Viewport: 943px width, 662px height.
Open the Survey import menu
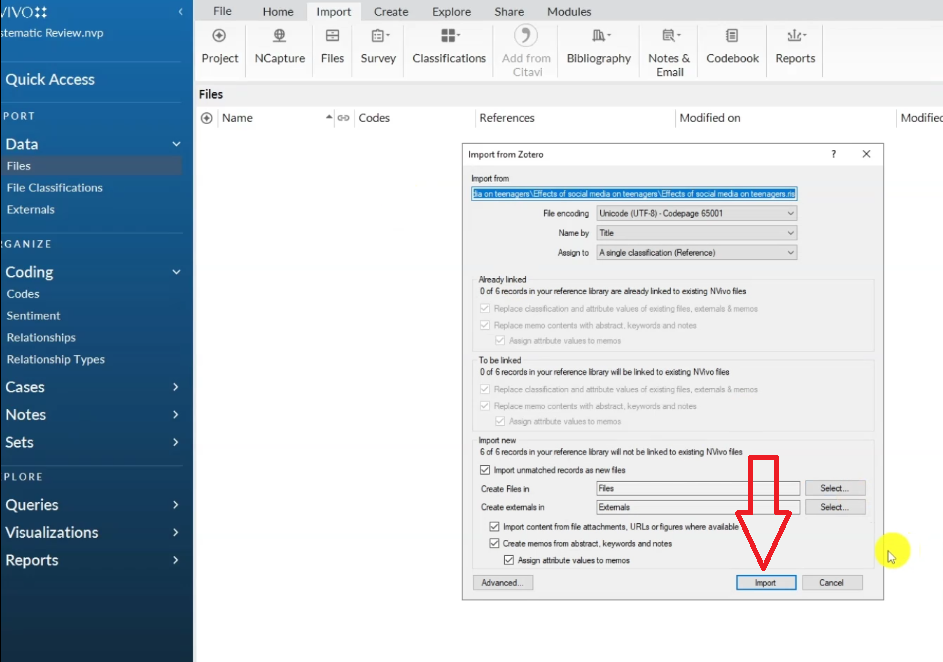click(x=378, y=47)
